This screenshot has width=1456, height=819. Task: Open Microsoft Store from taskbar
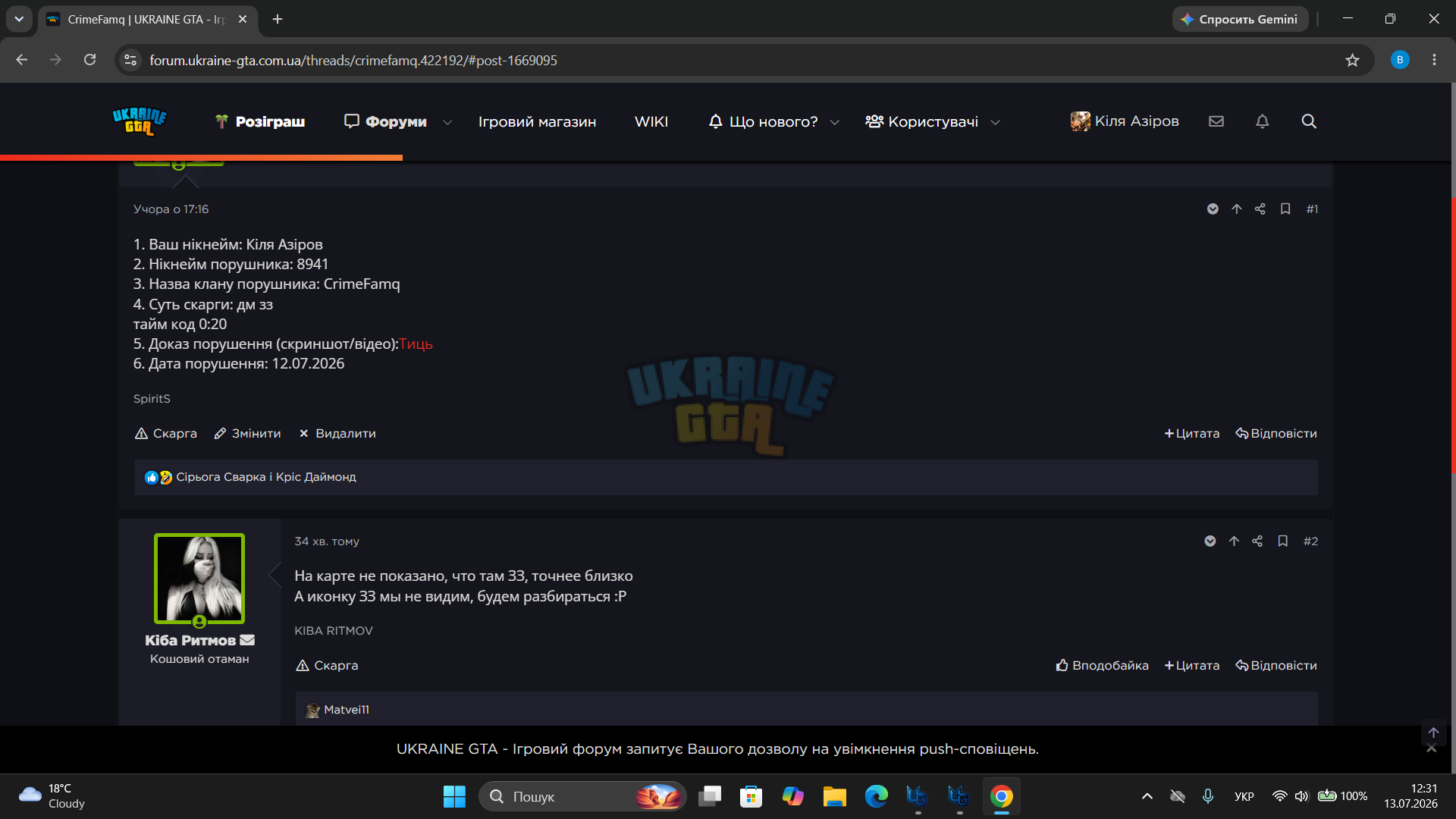pyautogui.click(x=751, y=796)
